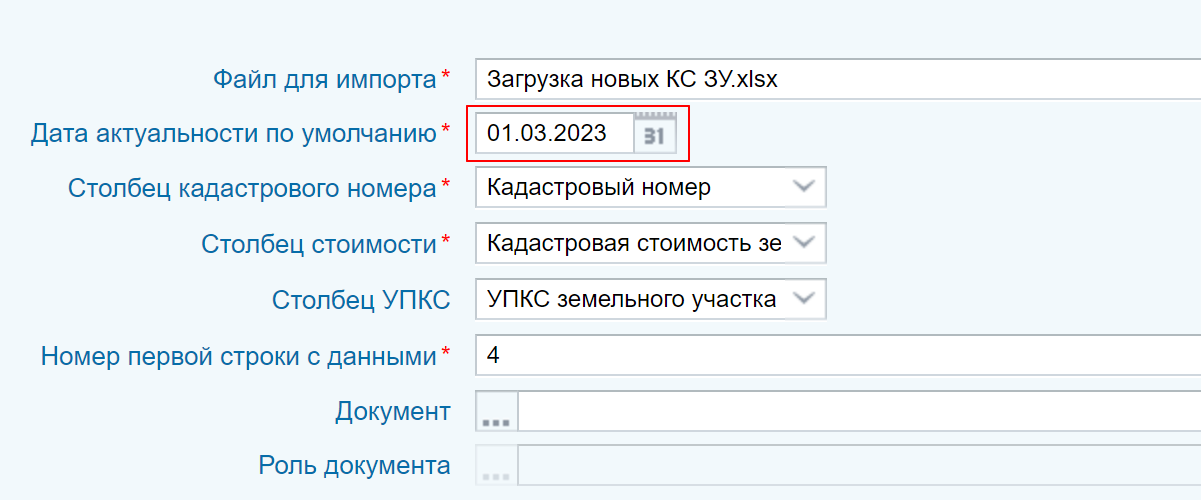Image resolution: width=1201 pixels, height=500 pixels.
Task: Click the date field showing 01.03.2023
Action: [555, 133]
